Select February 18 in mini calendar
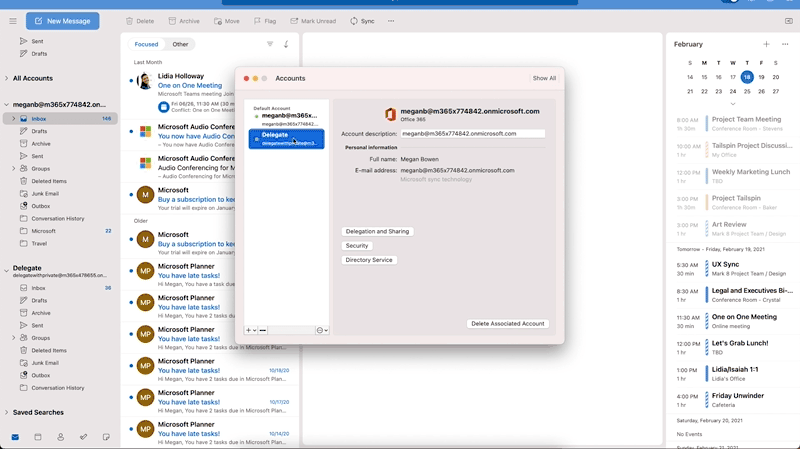This screenshot has width=800, height=449. [747, 77]
